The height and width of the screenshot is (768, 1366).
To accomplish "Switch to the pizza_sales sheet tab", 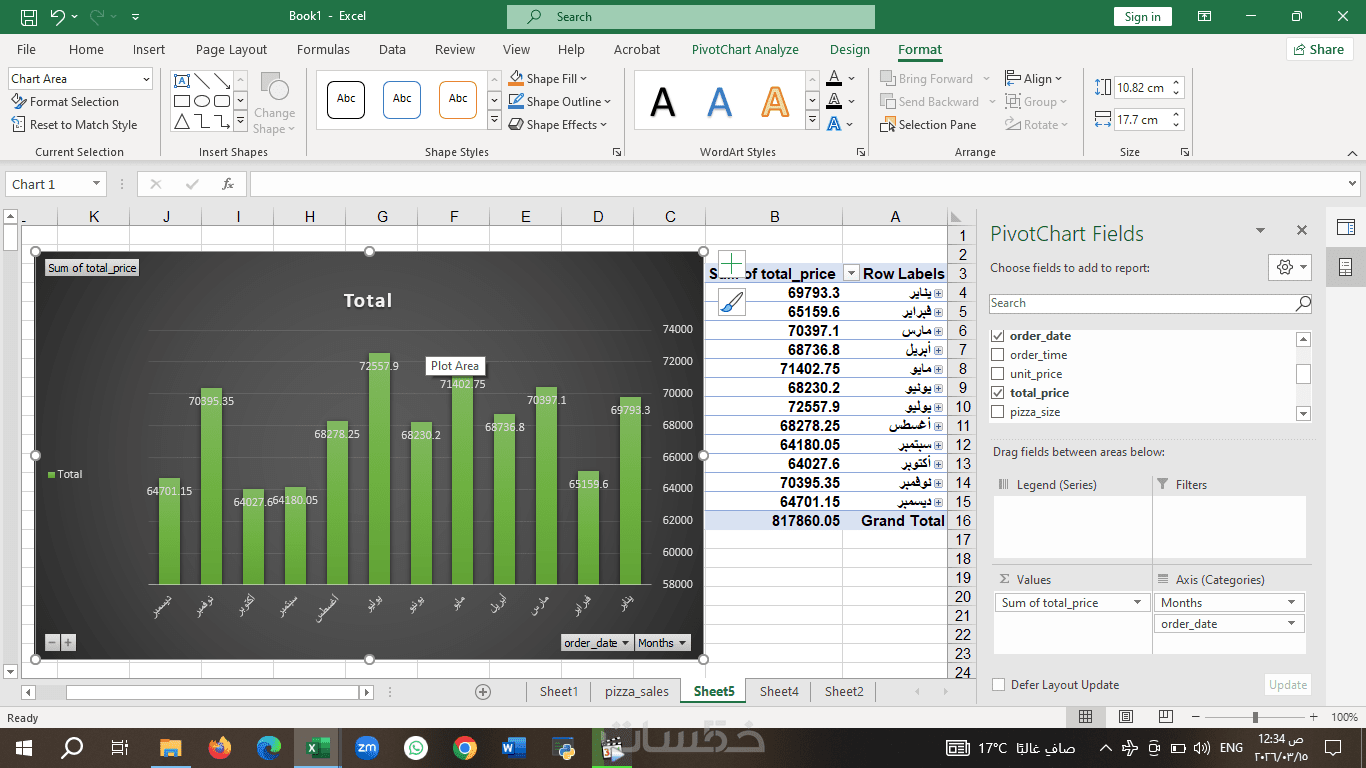I will point(637,691).
